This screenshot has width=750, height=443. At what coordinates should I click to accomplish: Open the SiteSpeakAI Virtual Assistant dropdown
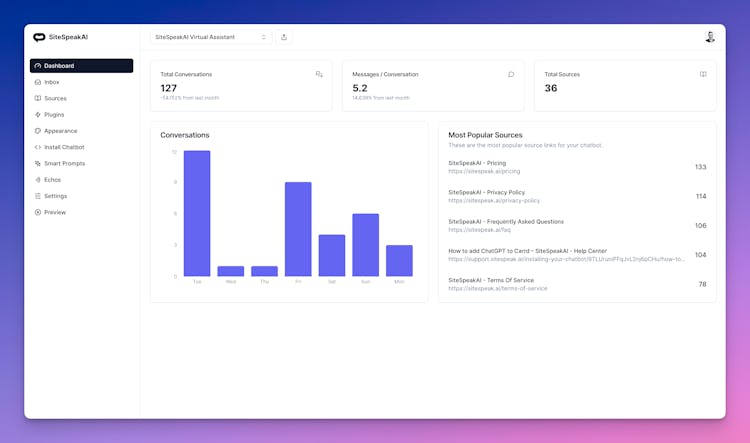point(211,37)
